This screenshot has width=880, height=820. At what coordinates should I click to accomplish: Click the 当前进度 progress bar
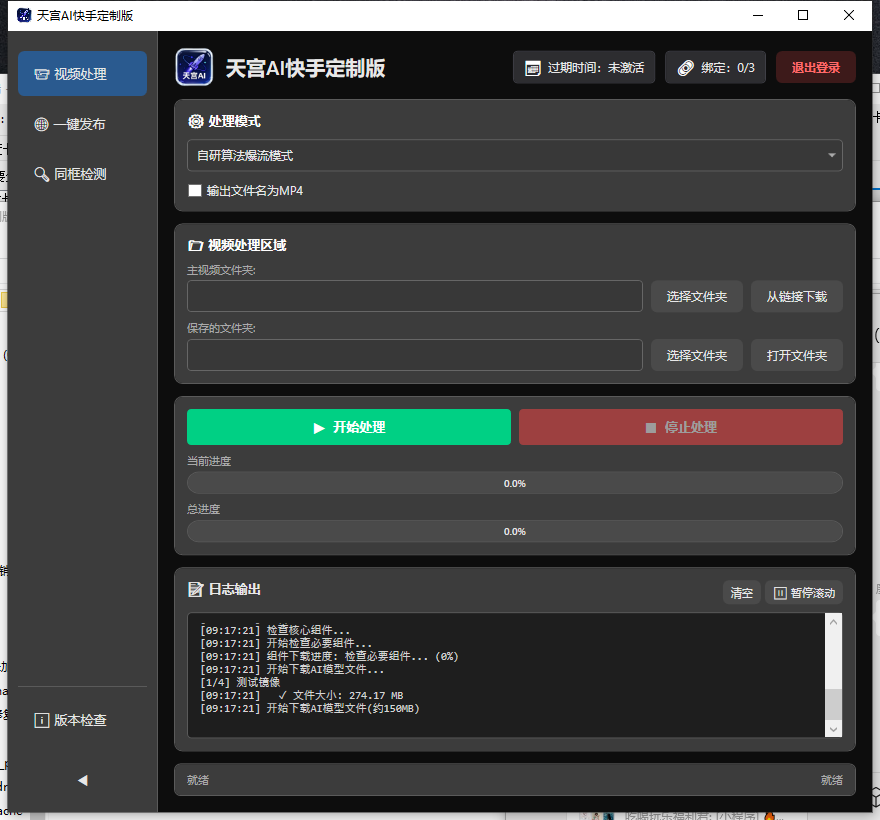click(514, 483)
